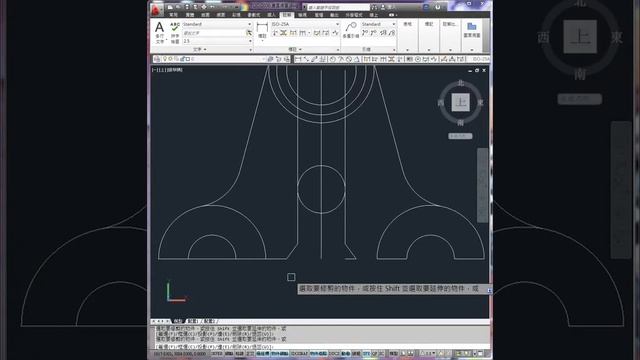Click the 模型 button in the status bar
This screenshot has height=360, width=640.
point(393,353)
